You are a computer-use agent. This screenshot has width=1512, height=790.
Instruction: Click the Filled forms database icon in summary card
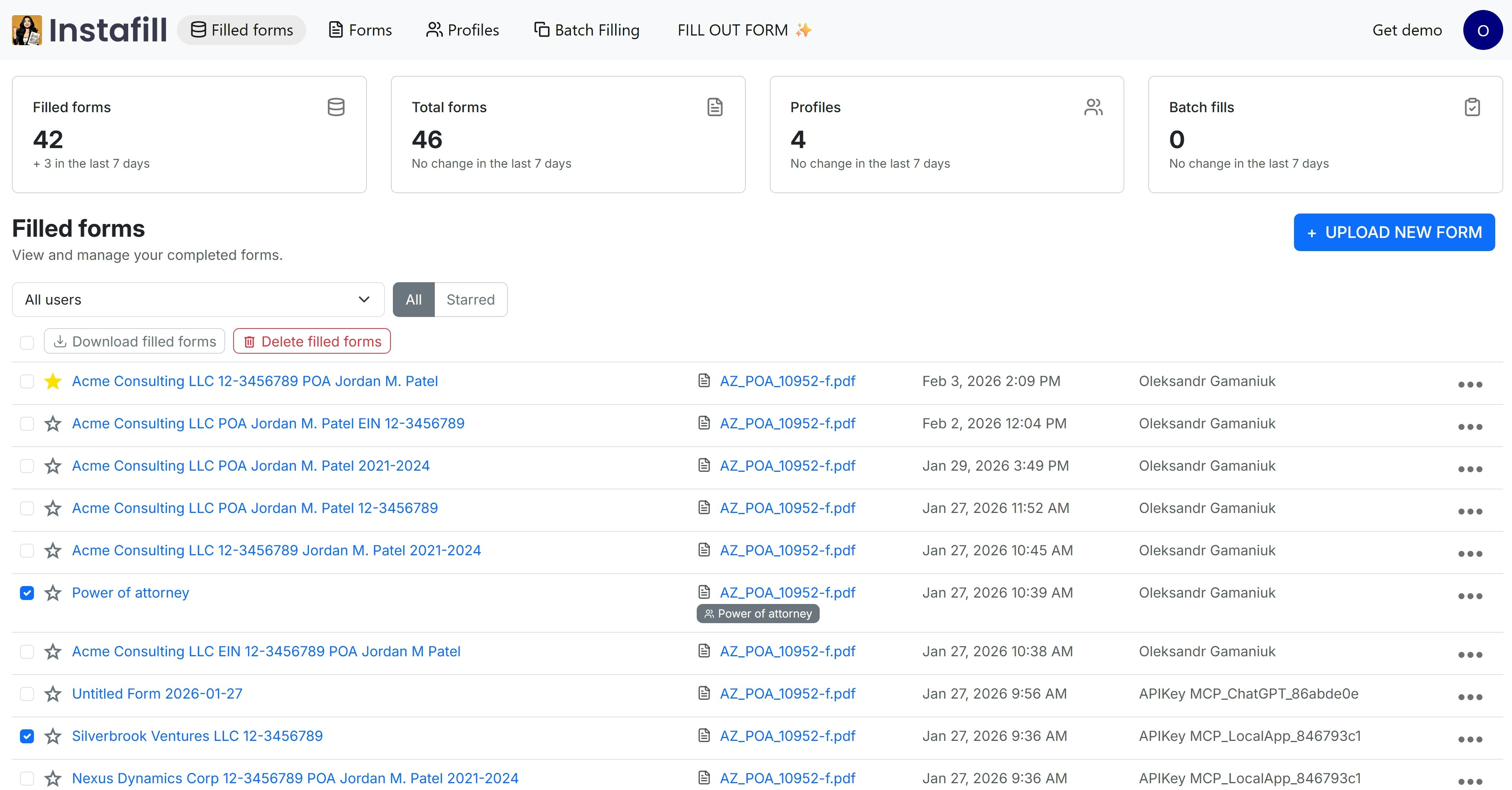pos(336,107)
